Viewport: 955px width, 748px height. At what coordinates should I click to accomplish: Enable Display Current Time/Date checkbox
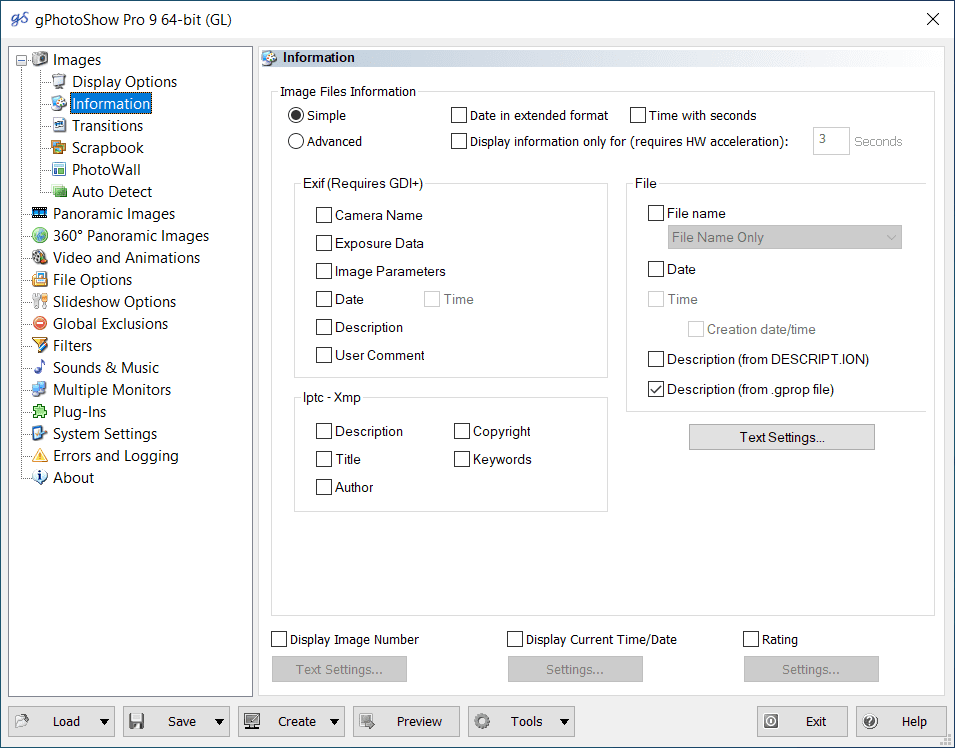(515, 639)
